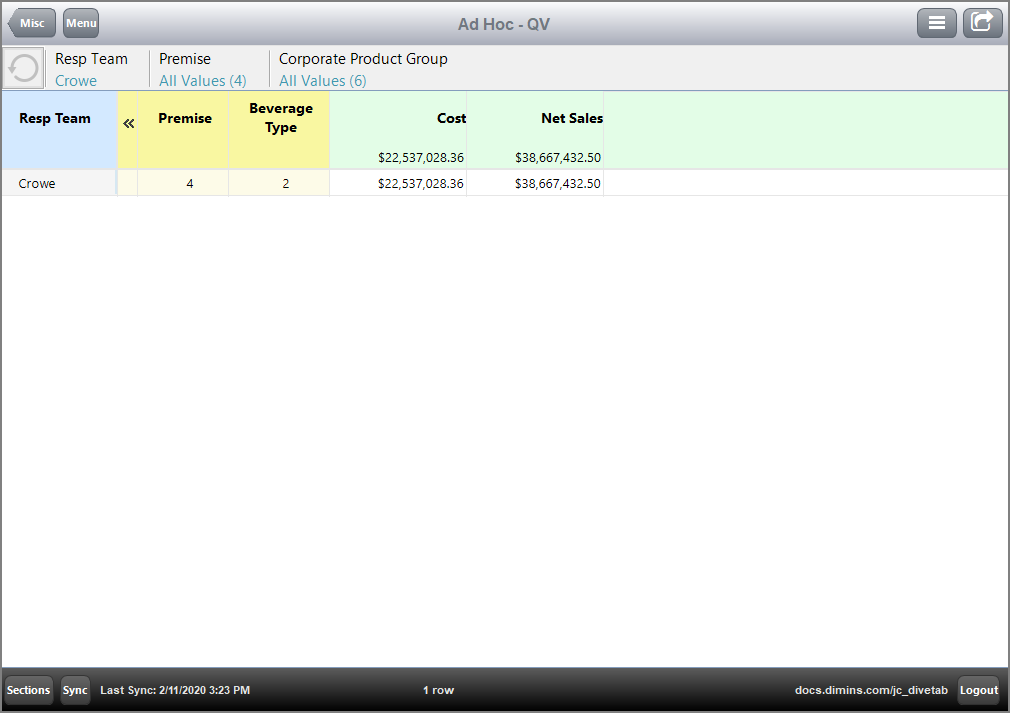
Task: Select the Crowe row cell
Action: (x=38, y=184)
